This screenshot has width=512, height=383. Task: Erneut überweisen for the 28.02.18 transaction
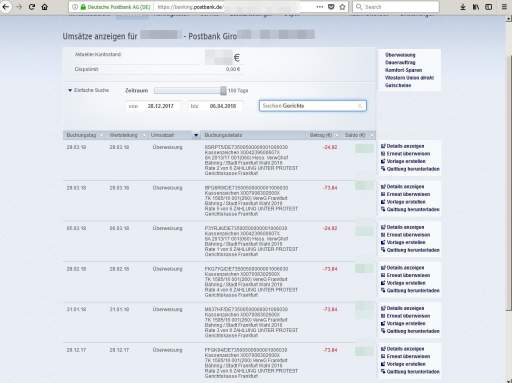[x=405, y=275]
